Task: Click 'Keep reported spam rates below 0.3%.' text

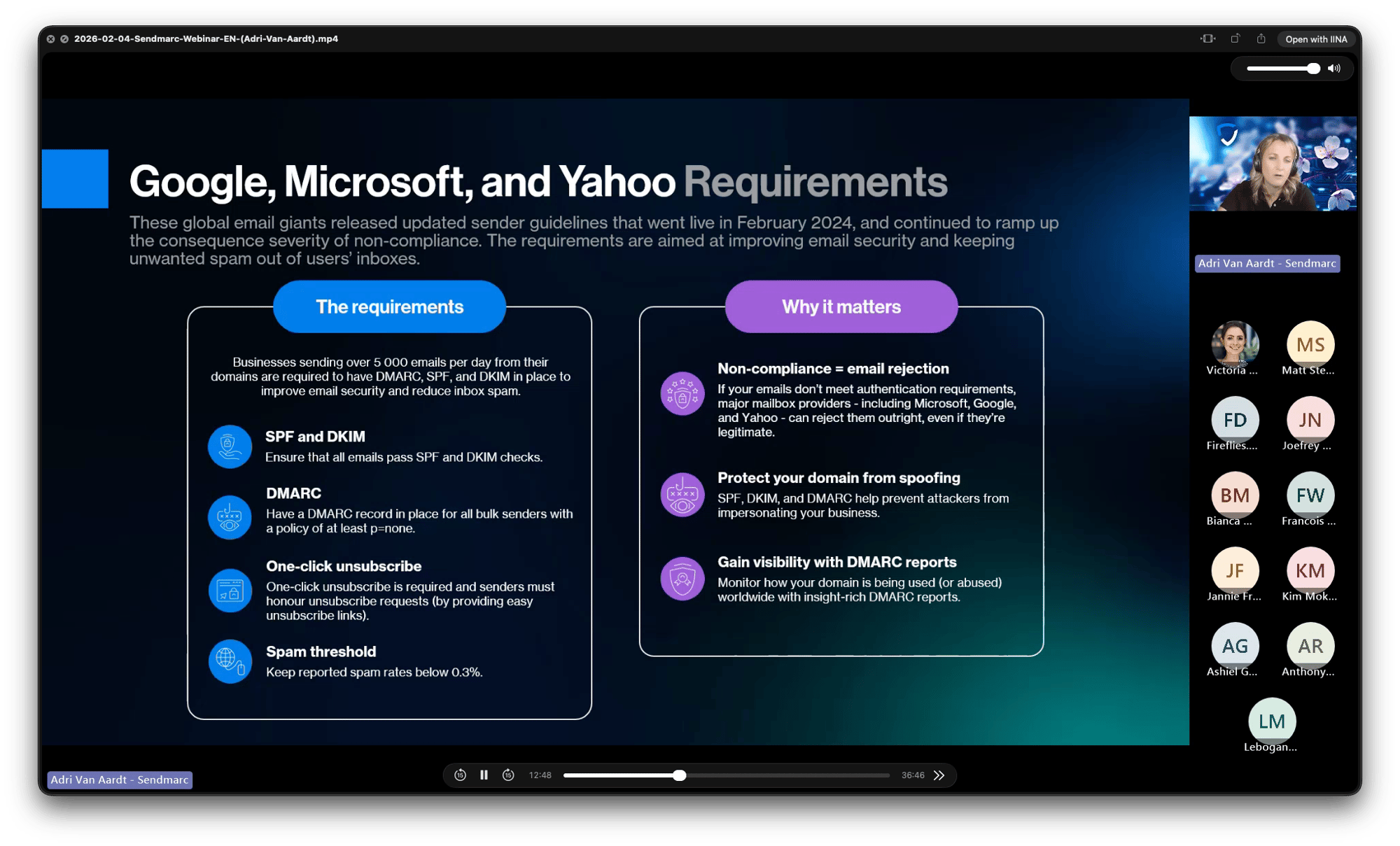Action: coord(374,672)
